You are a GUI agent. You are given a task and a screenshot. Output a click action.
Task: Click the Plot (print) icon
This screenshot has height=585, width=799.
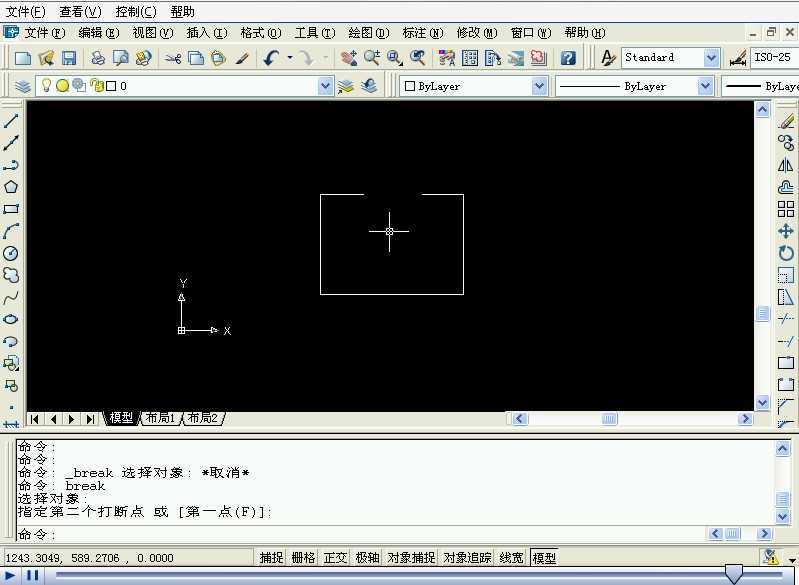point(98,58)
